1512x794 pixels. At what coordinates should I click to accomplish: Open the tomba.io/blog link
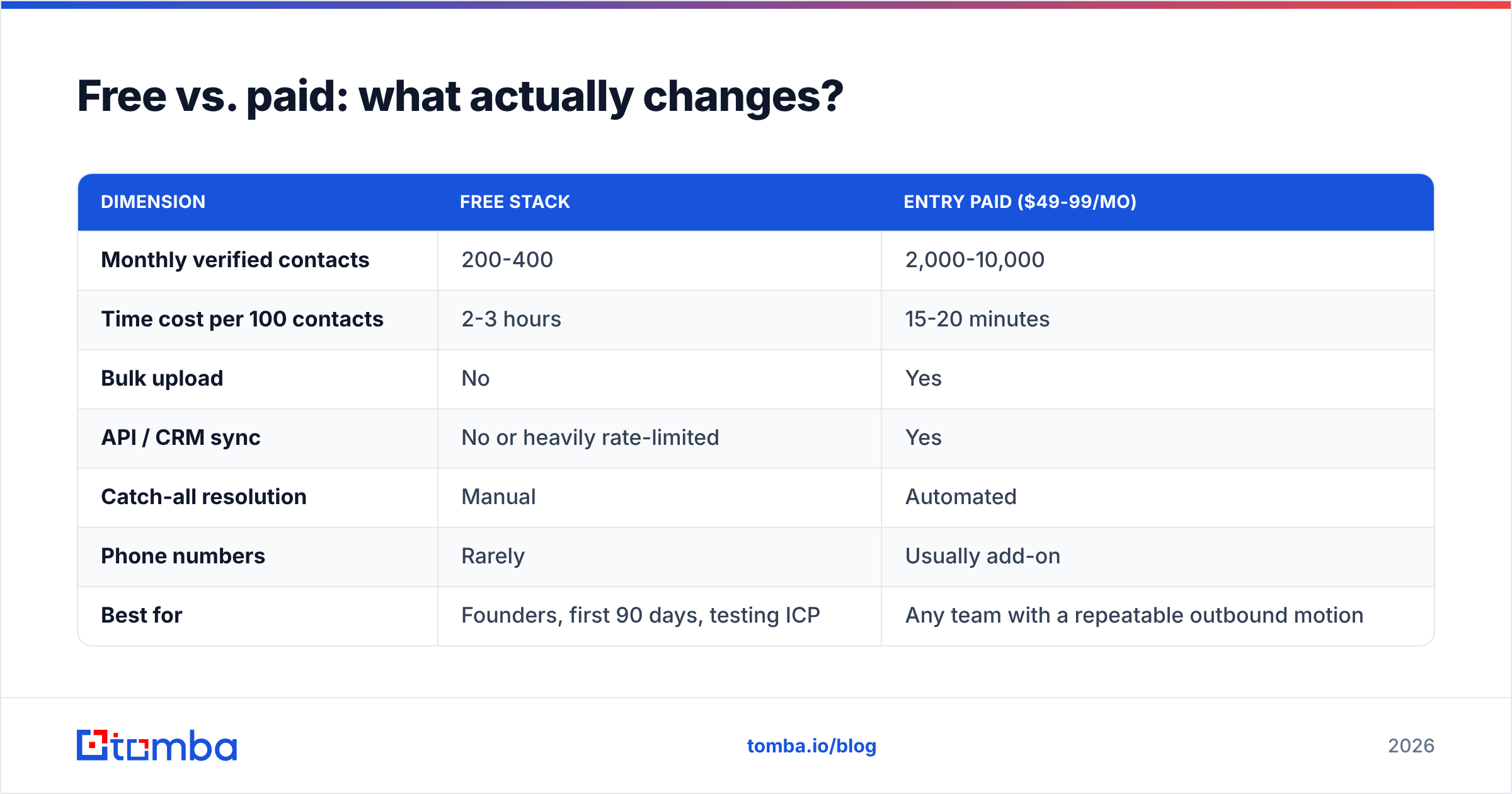(x=811, y=746)
